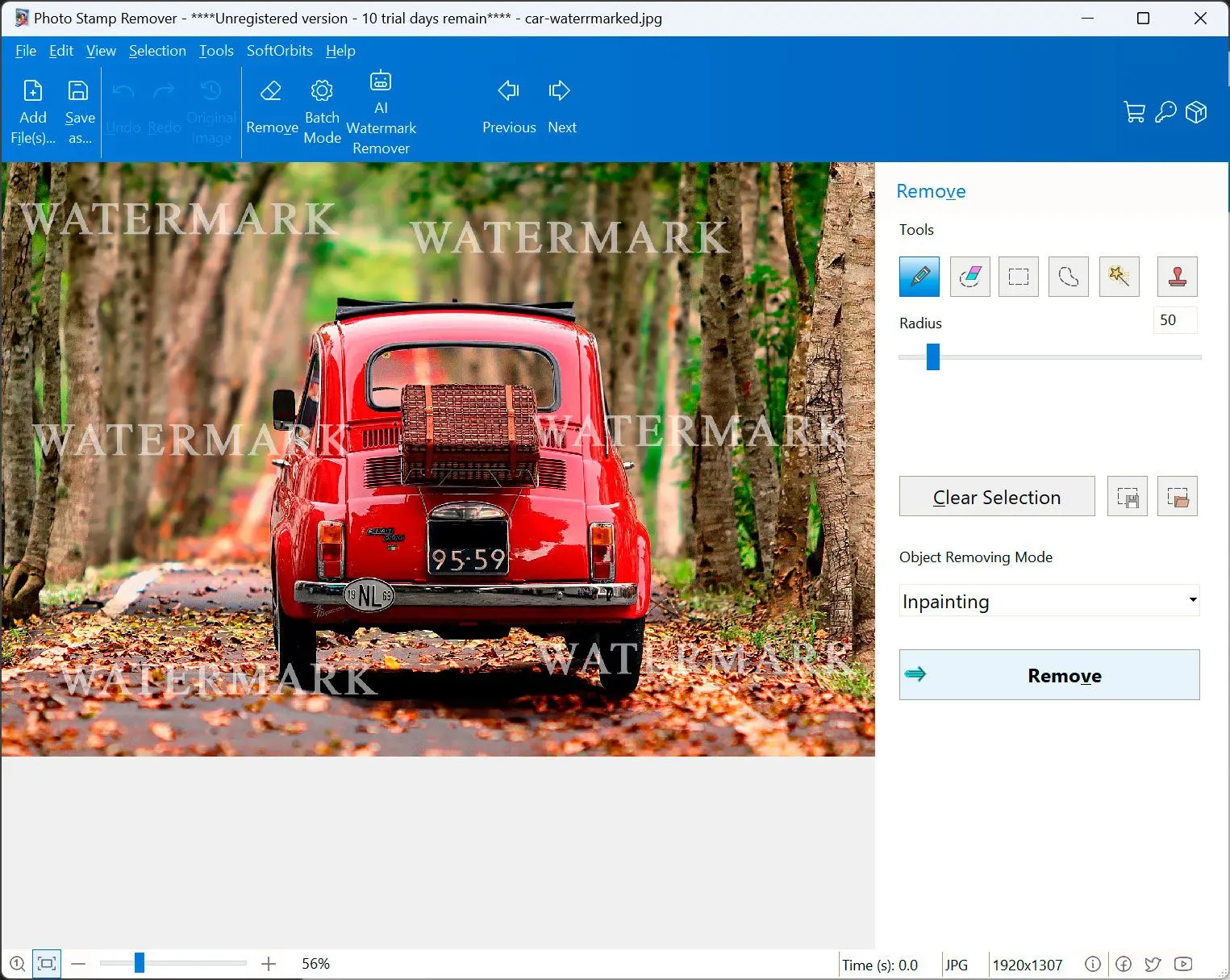1230x980 pixels.
Task: Open the Facebook icon in status bar
Action: tap(1124, 964)
